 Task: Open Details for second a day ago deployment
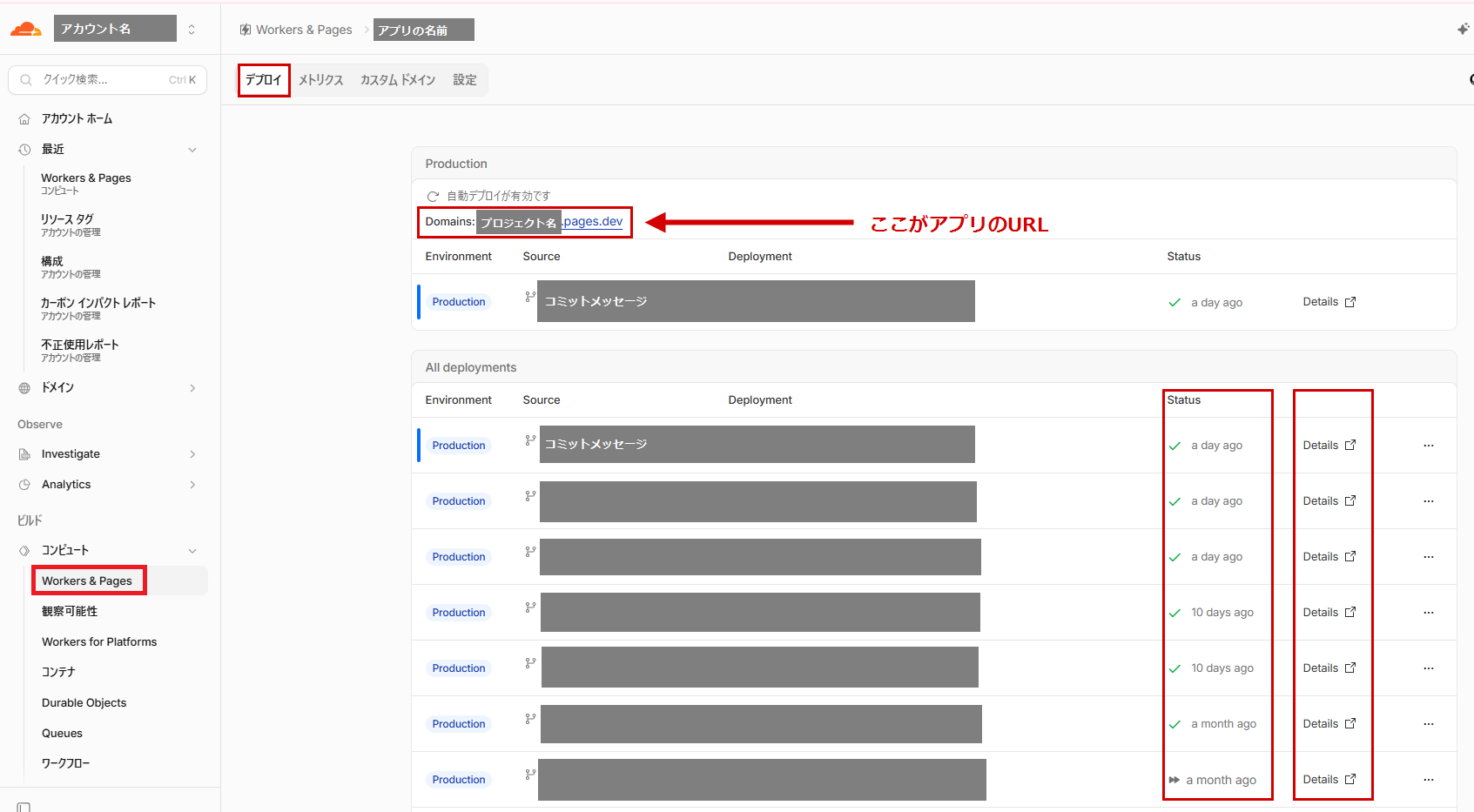(x=1329, y=500)
